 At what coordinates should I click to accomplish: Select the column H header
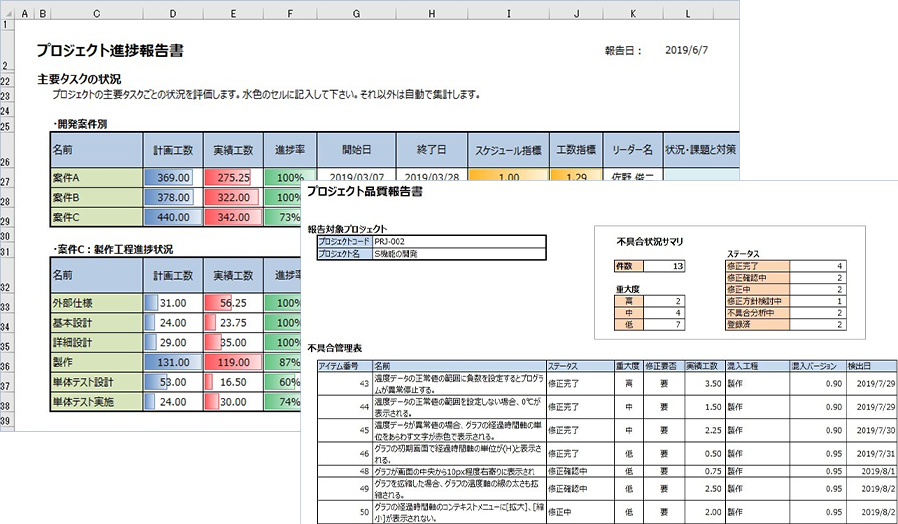pyautogui.click(x=431, y=13)
